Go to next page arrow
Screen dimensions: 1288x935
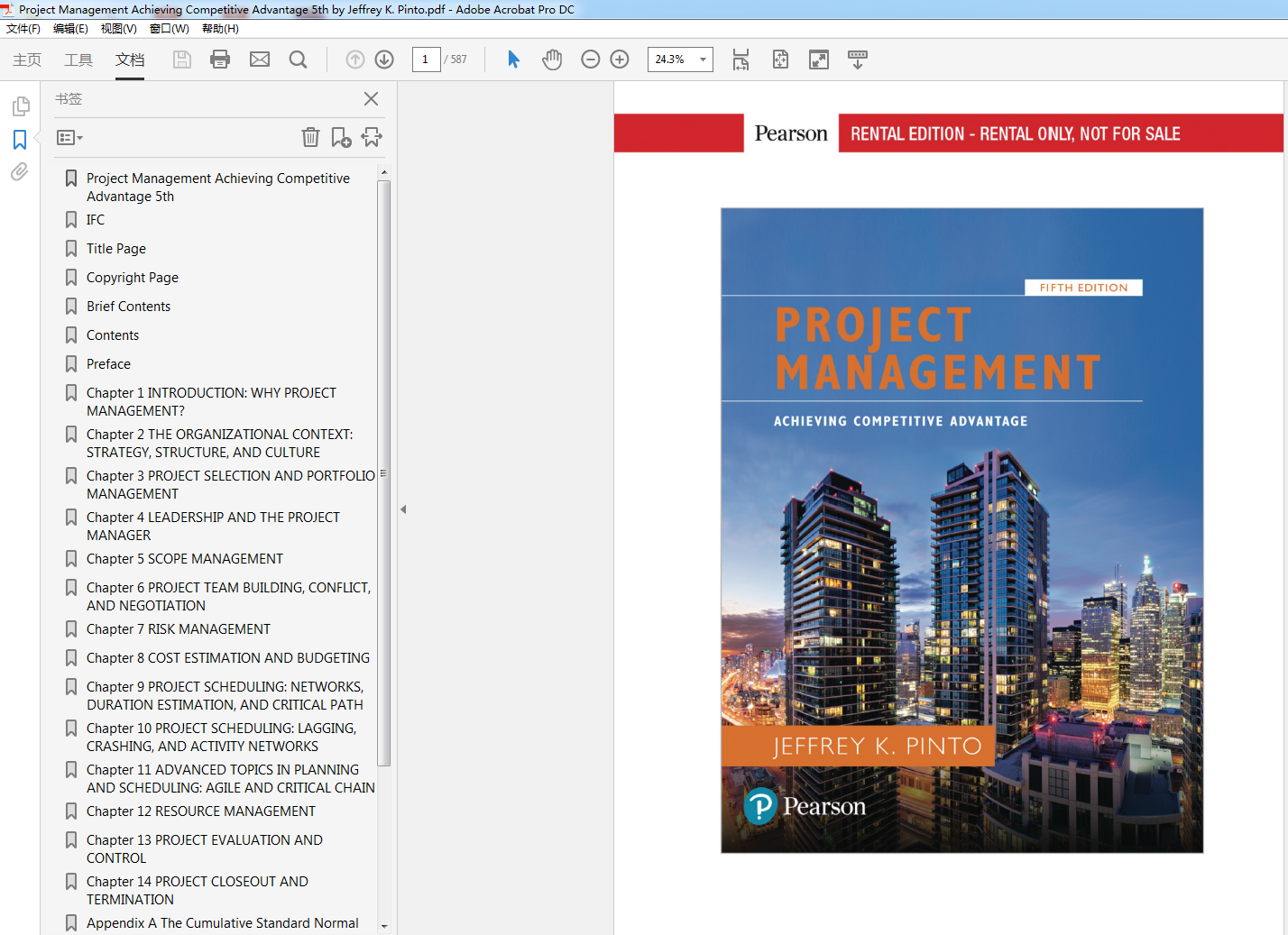point(384,60)
